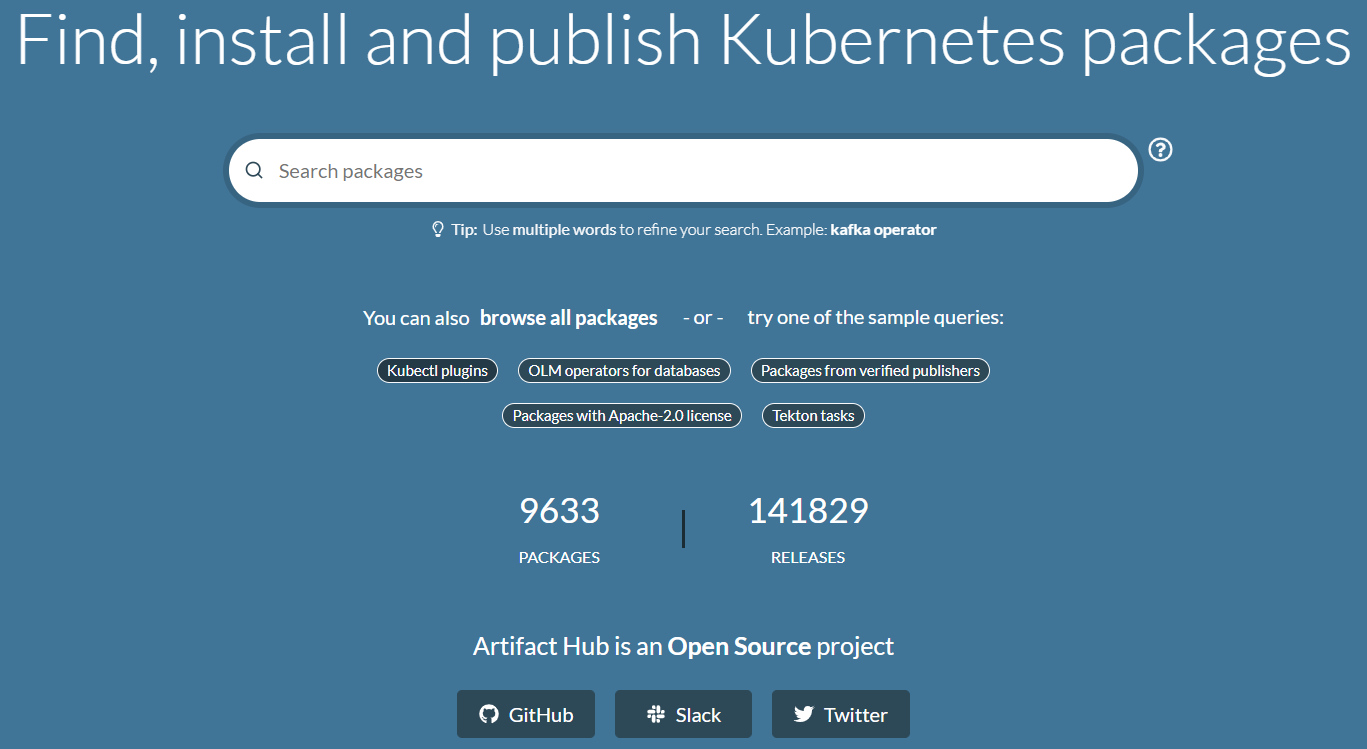The width and height of the screenshot is (1367, 749).
Task: Run OLM operators for databases query
Action: 624,371
